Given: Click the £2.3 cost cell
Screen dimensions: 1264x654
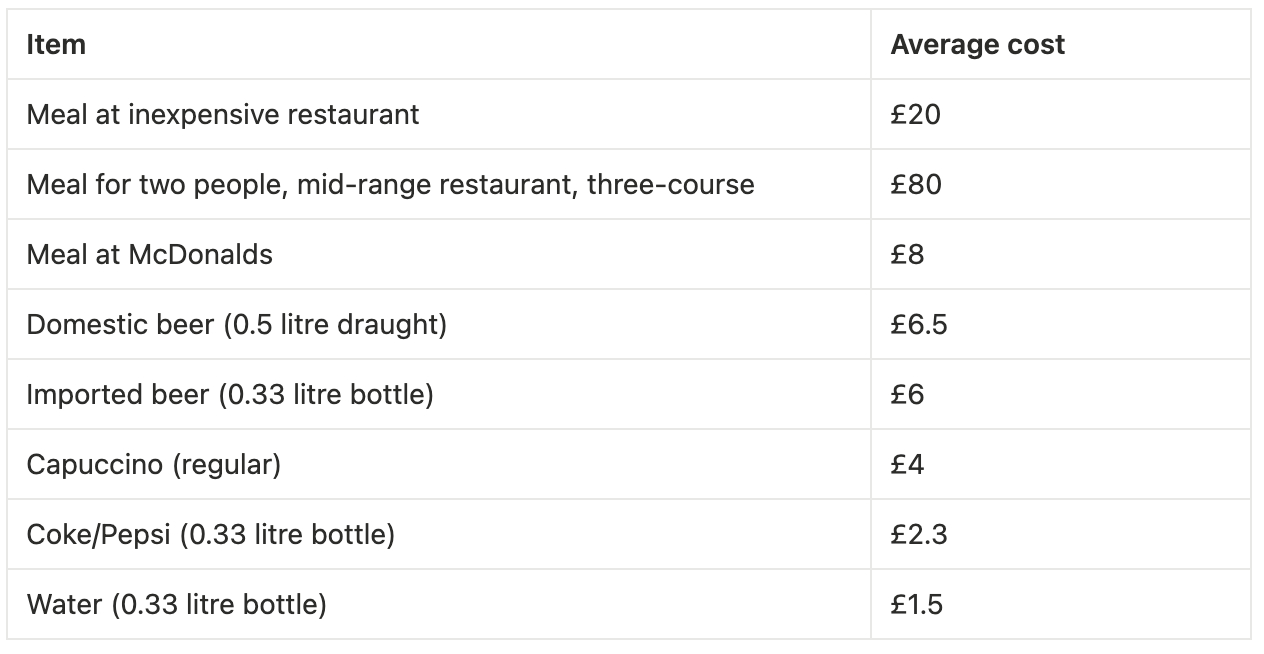Looking at the screenshot, I should [919, 535].
